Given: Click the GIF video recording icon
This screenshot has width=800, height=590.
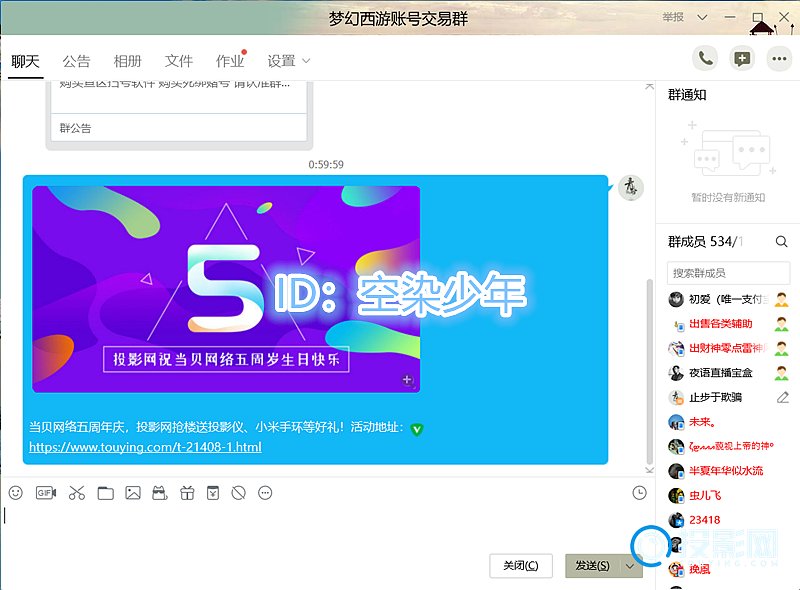Looking at the screenshot, I should click(46, 493).
